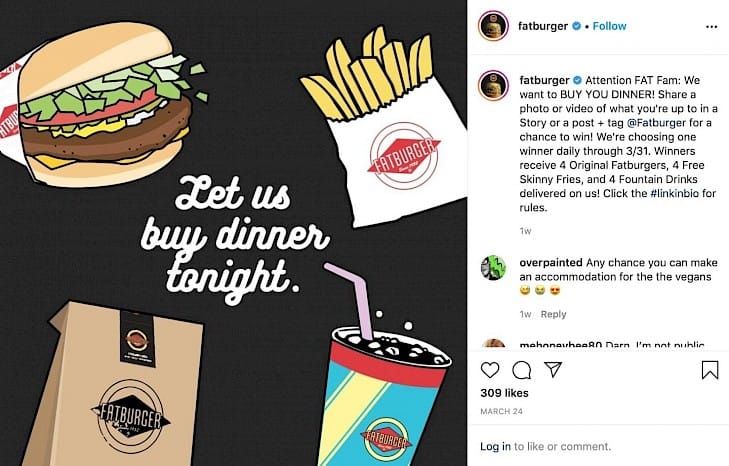This screenshot has height=466, width=729.
Task: Click the fatburger username in caption
Action: pyautogui.click(x=544, y=80)
